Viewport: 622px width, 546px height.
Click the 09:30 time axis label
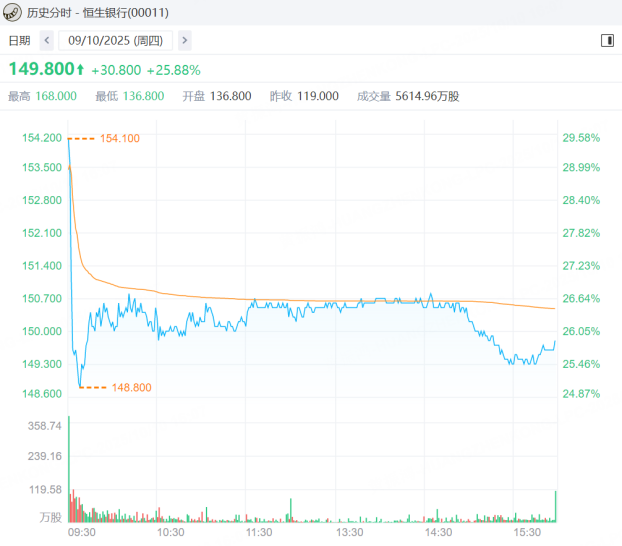[x=82, y=532]
